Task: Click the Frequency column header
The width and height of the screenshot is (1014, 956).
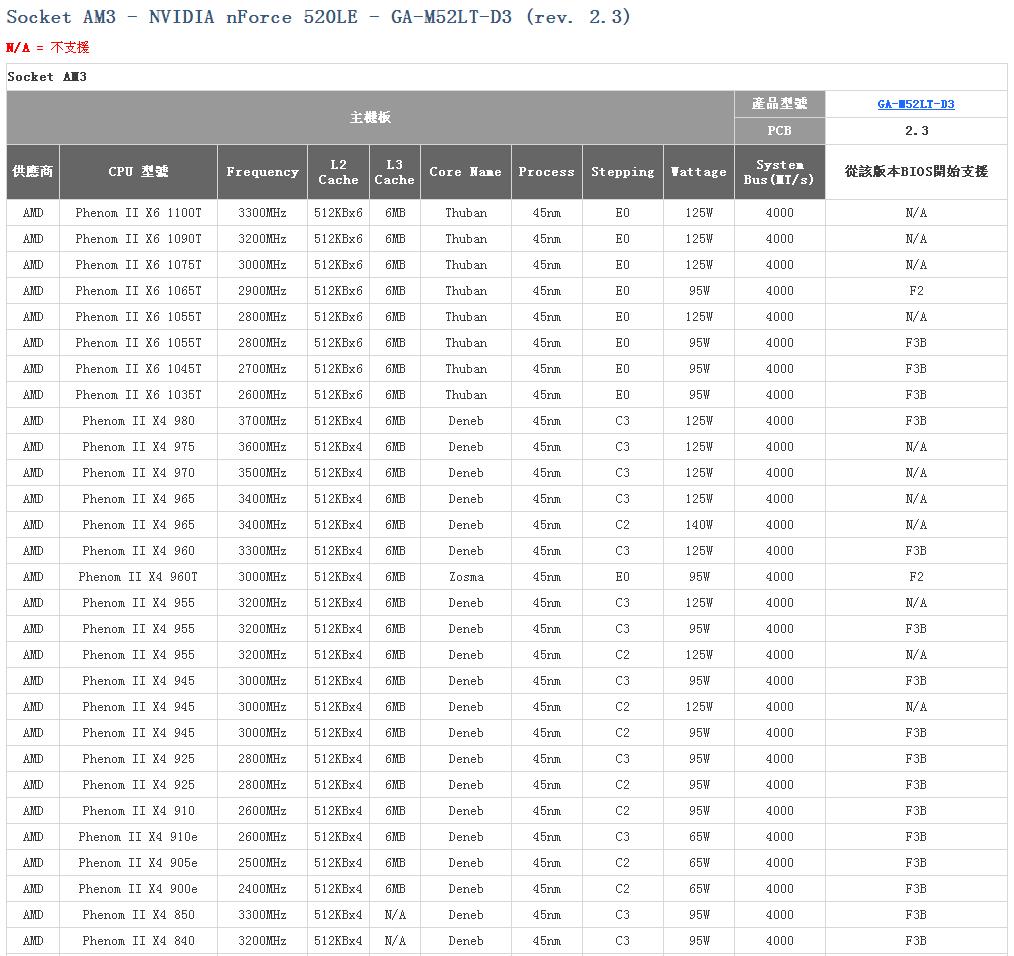Action: click(x=262, y=172)
